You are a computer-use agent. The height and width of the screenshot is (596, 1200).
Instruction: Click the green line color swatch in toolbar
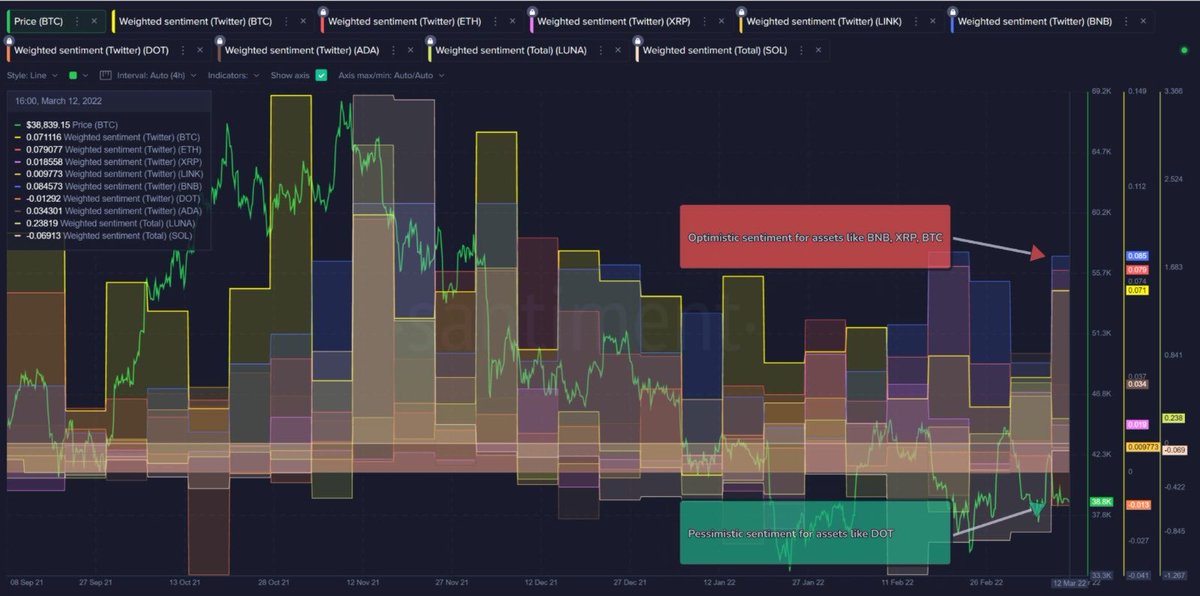coord(72,75)
